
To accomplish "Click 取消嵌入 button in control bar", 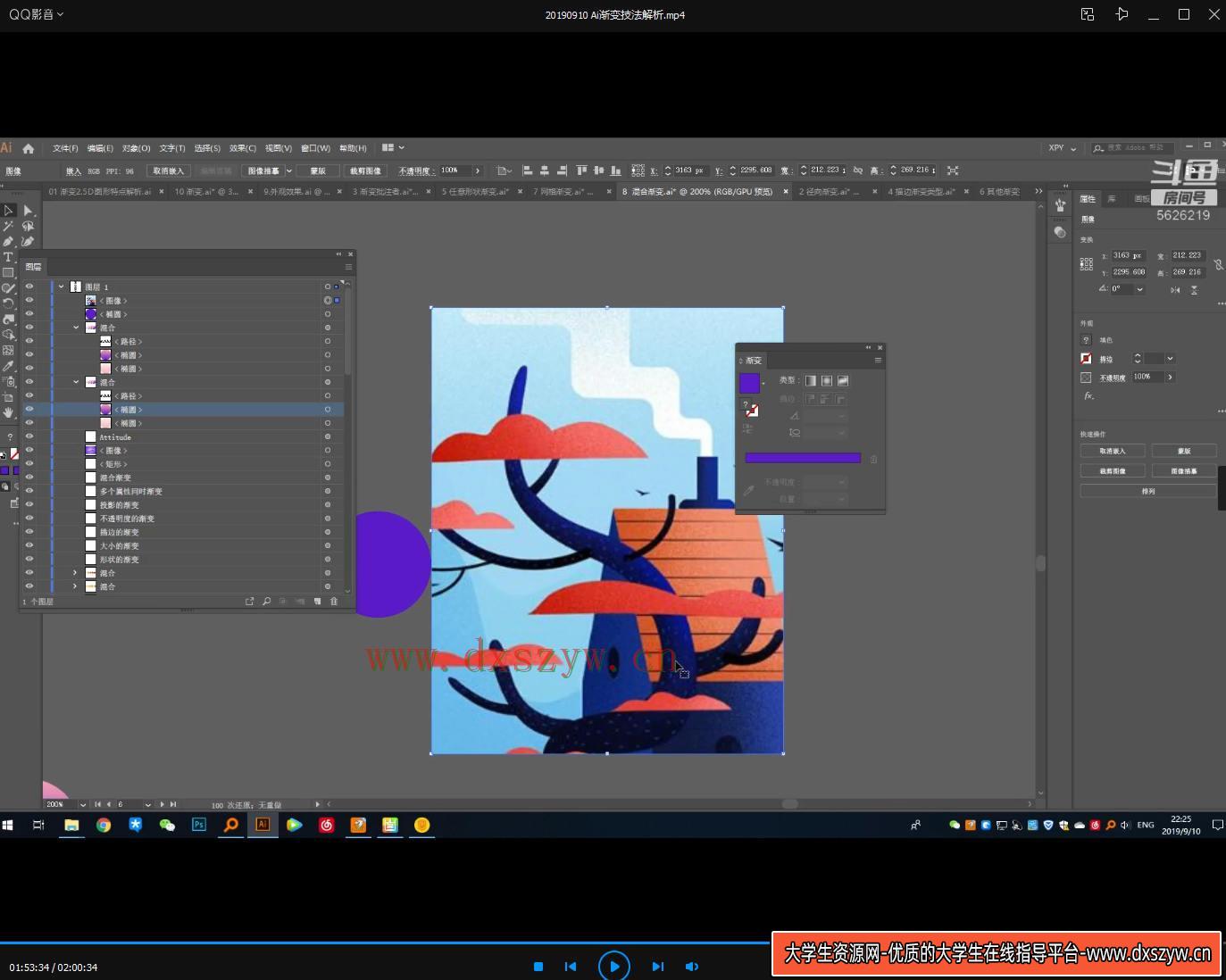I will [x=168, y=170].
